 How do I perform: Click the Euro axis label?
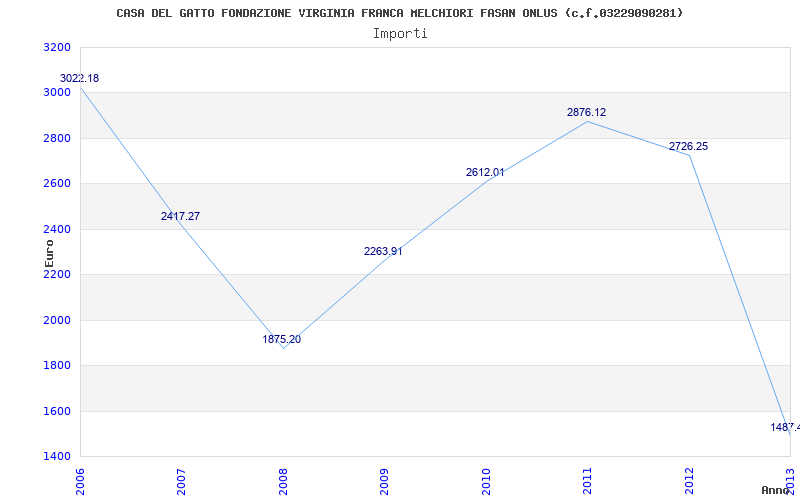49,254
